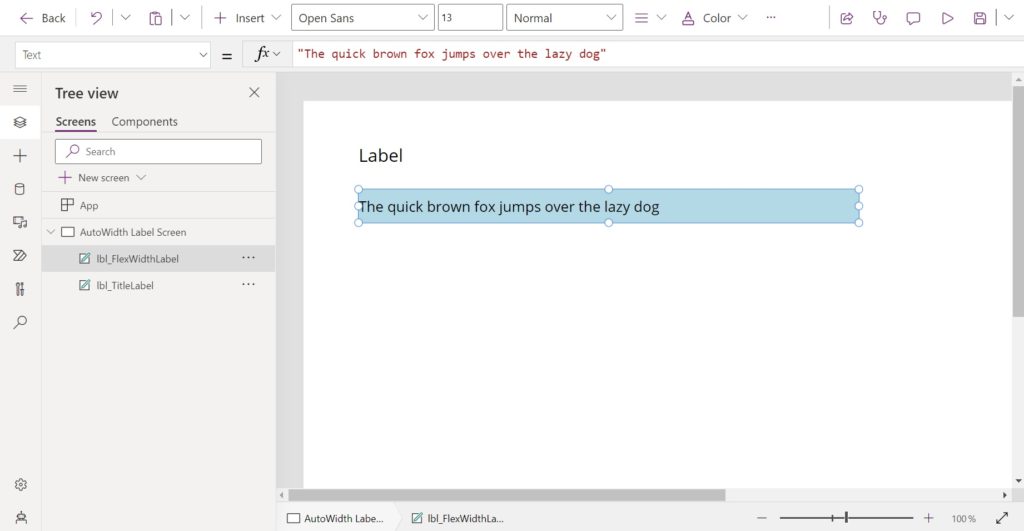Click New screen button
The image size is (1024, 531).
[x=103, y=178]
